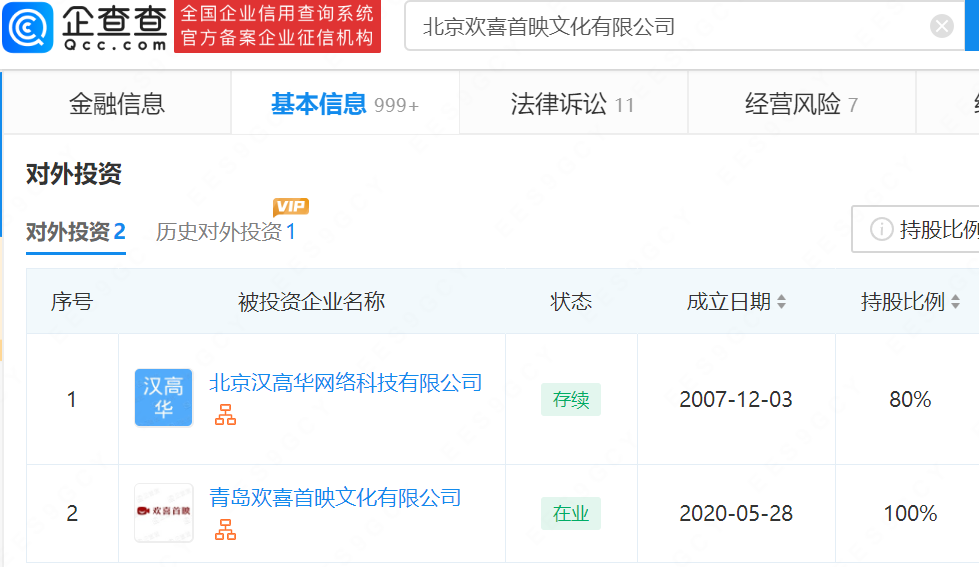This screenshot has height=567, width=979.
Task: Click the search box containing 北京欢喜首映文化有限公司
Action: point(684,26)
